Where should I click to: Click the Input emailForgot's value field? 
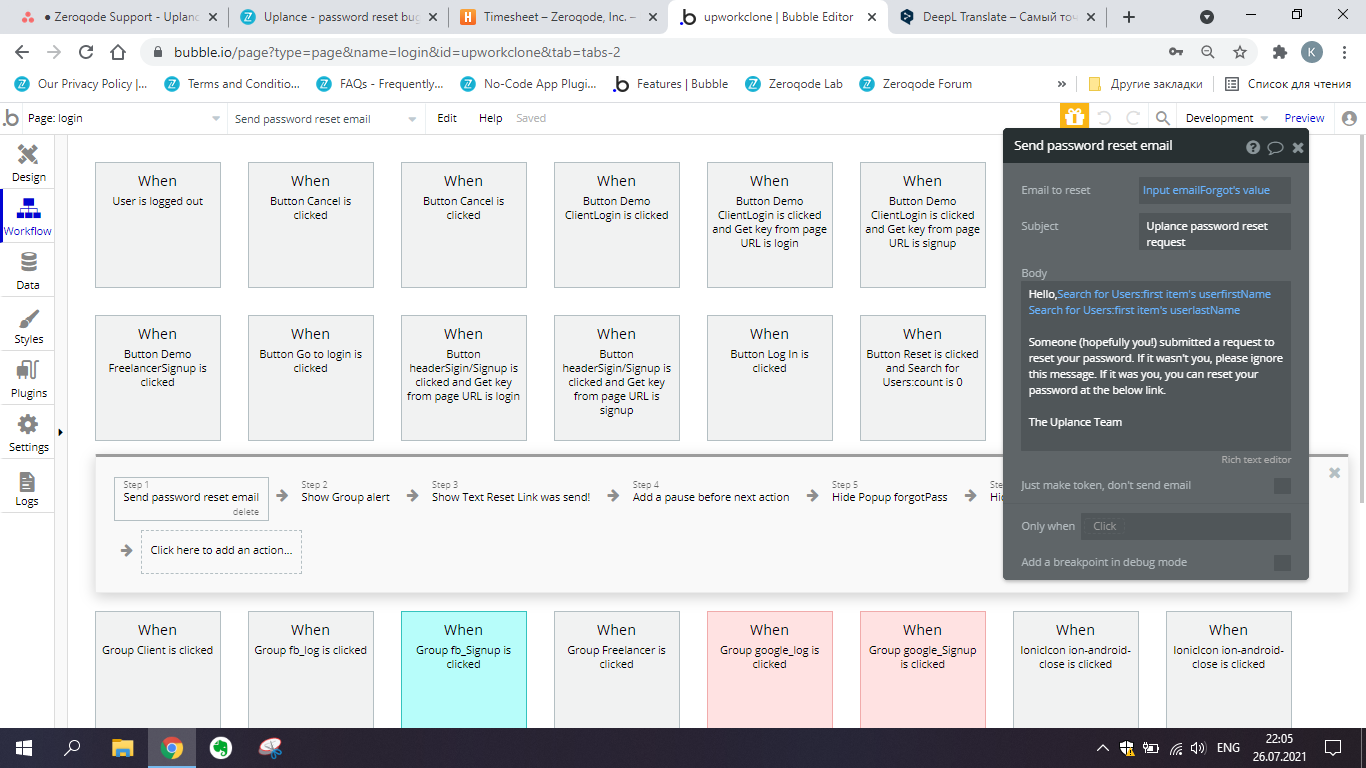tap(1213, 190)
